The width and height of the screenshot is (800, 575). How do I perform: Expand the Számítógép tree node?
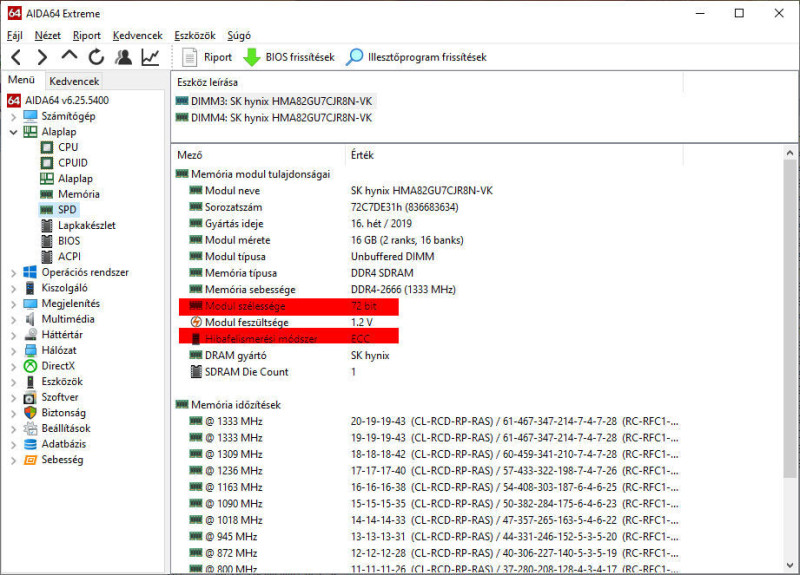14,117
